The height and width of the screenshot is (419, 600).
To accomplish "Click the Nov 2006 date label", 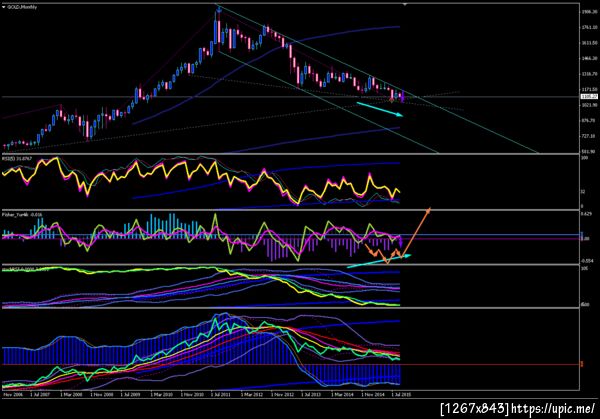I will coord(13,394).
